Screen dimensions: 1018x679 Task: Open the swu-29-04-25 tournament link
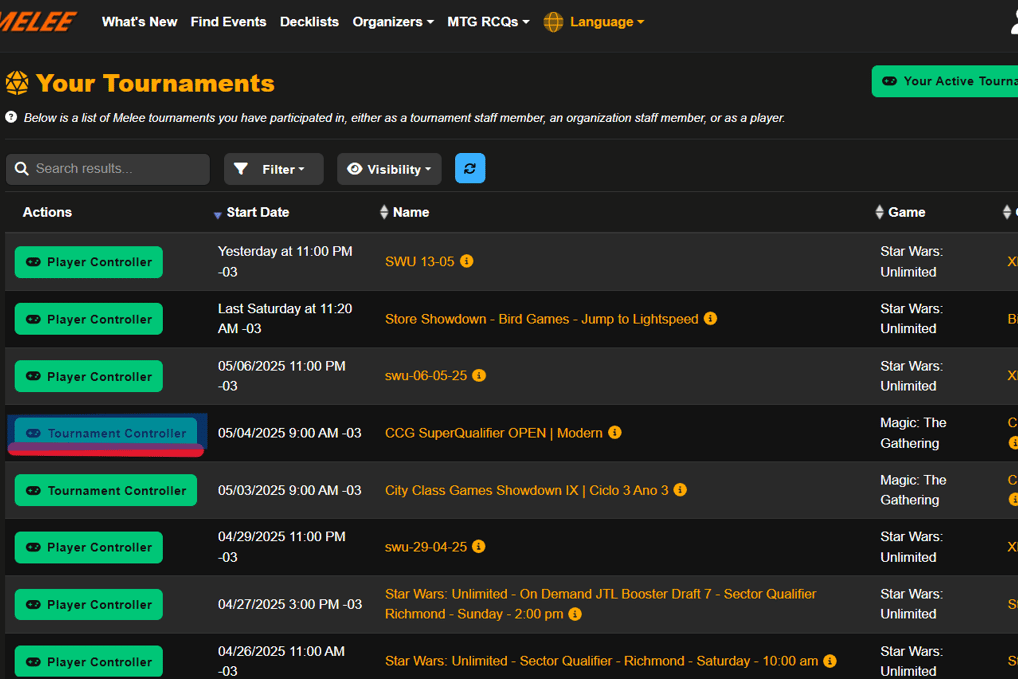426,547
